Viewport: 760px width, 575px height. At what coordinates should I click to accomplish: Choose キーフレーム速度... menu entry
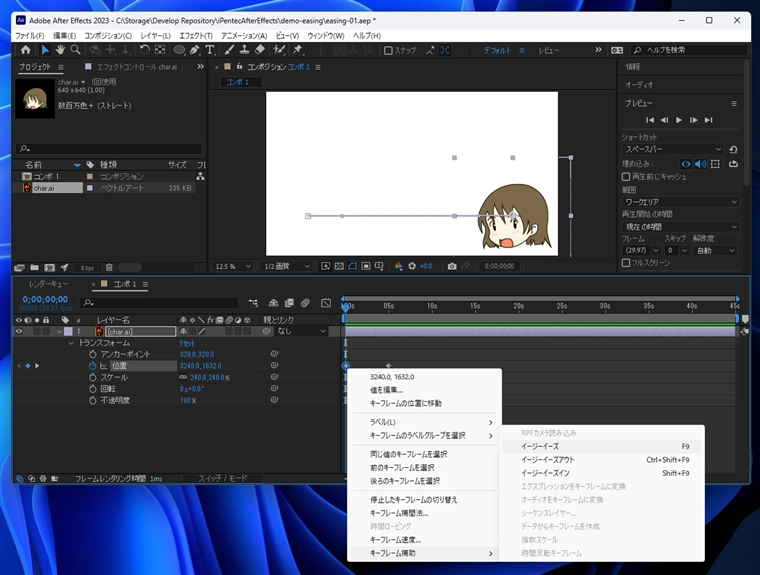point(424,540)
